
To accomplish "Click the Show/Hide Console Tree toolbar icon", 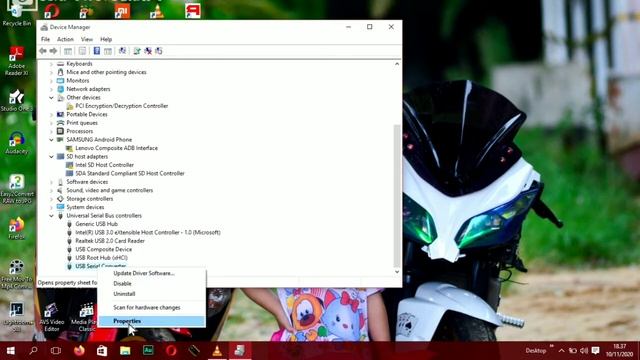I will [x=68, y=51].
